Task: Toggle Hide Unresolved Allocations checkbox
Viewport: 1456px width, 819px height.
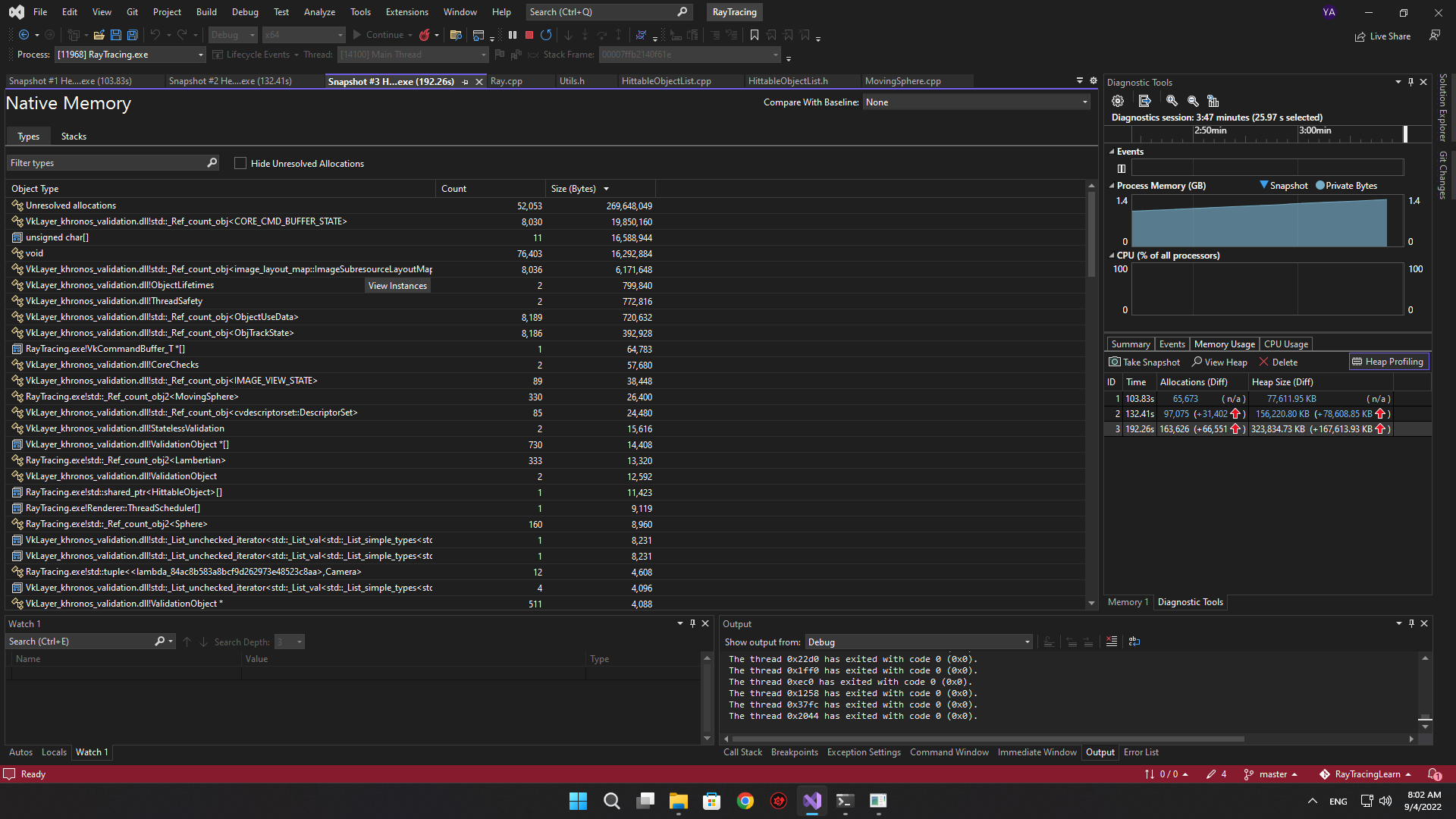Action: (x=239, y=162)
